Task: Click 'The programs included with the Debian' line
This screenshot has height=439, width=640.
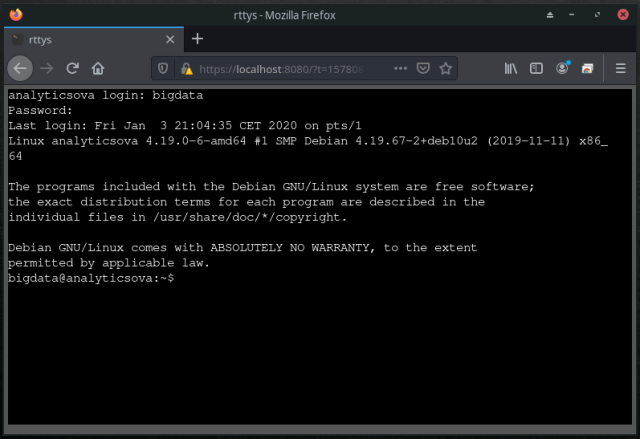Action: pos(271,187)
